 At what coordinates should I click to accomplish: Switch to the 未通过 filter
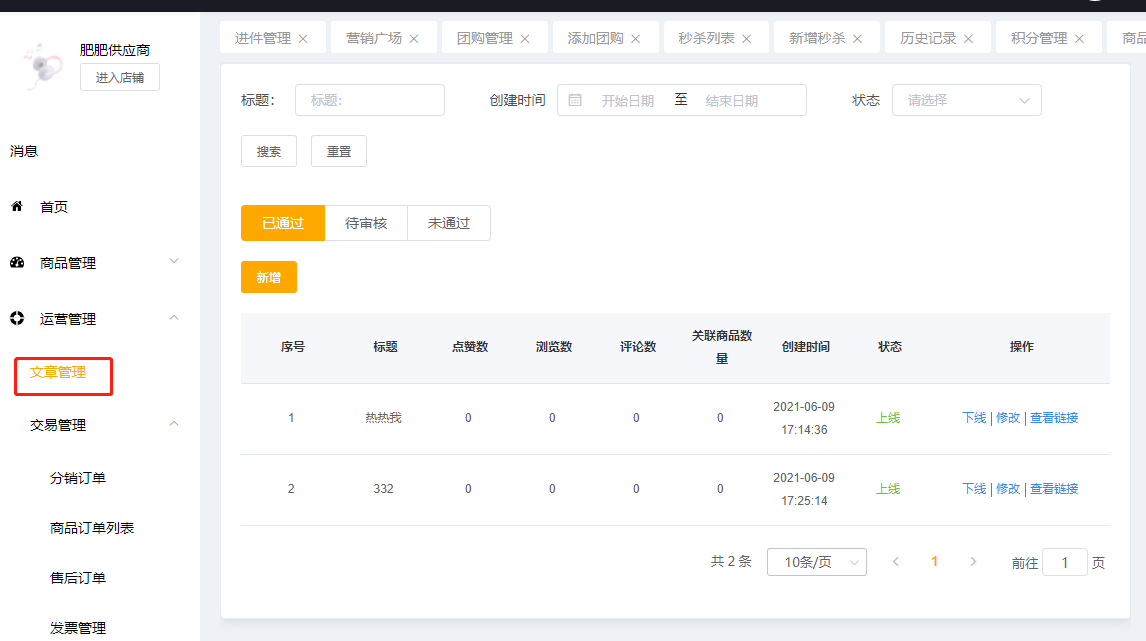[x=449, y=223]
